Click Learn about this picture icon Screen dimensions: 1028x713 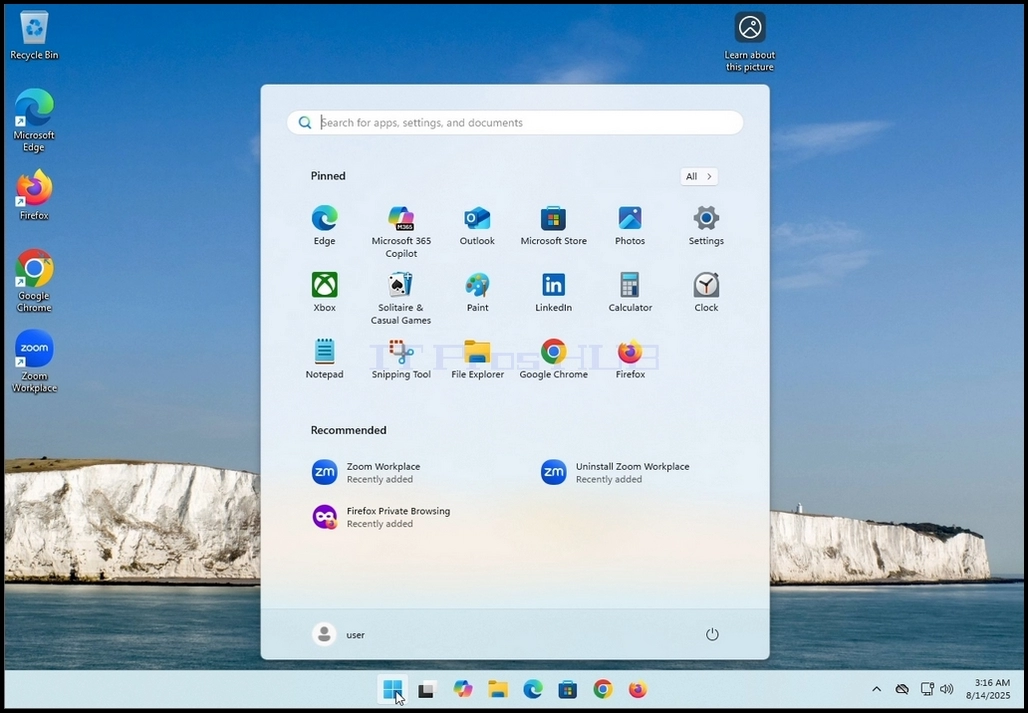(749, 42)
